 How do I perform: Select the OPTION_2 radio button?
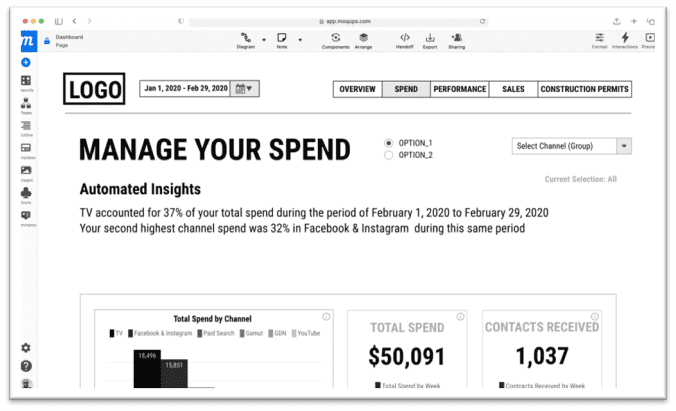pos(389,155)
